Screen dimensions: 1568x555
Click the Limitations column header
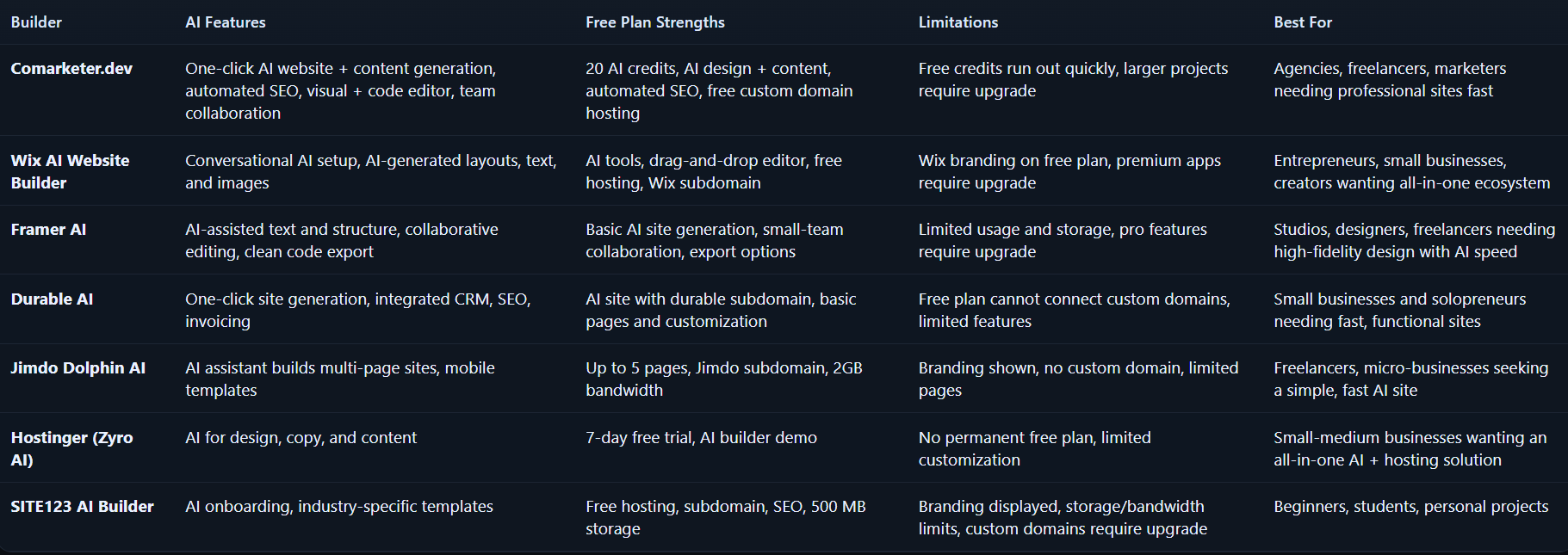tap(958, 22)
